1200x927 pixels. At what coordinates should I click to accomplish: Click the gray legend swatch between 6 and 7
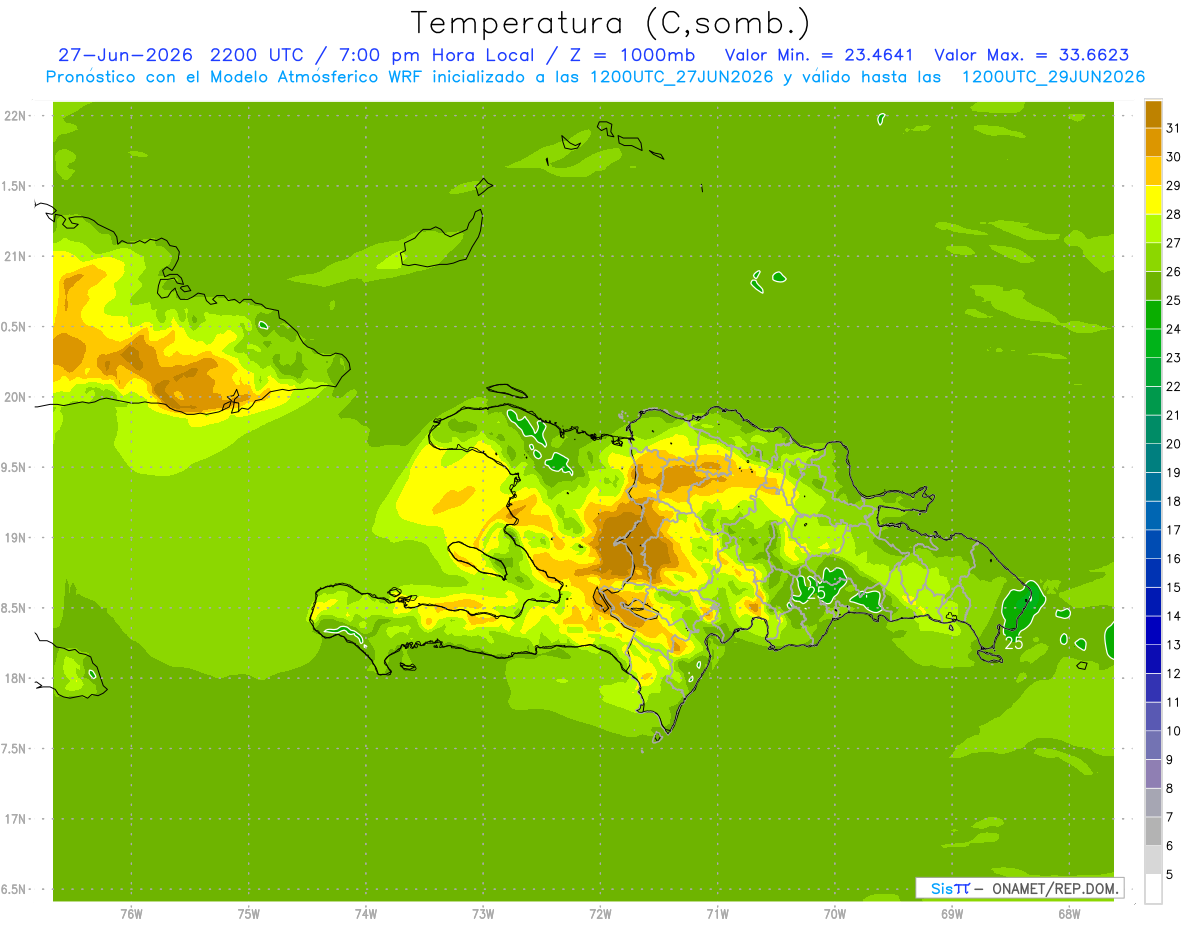(x=1153, y=831)
